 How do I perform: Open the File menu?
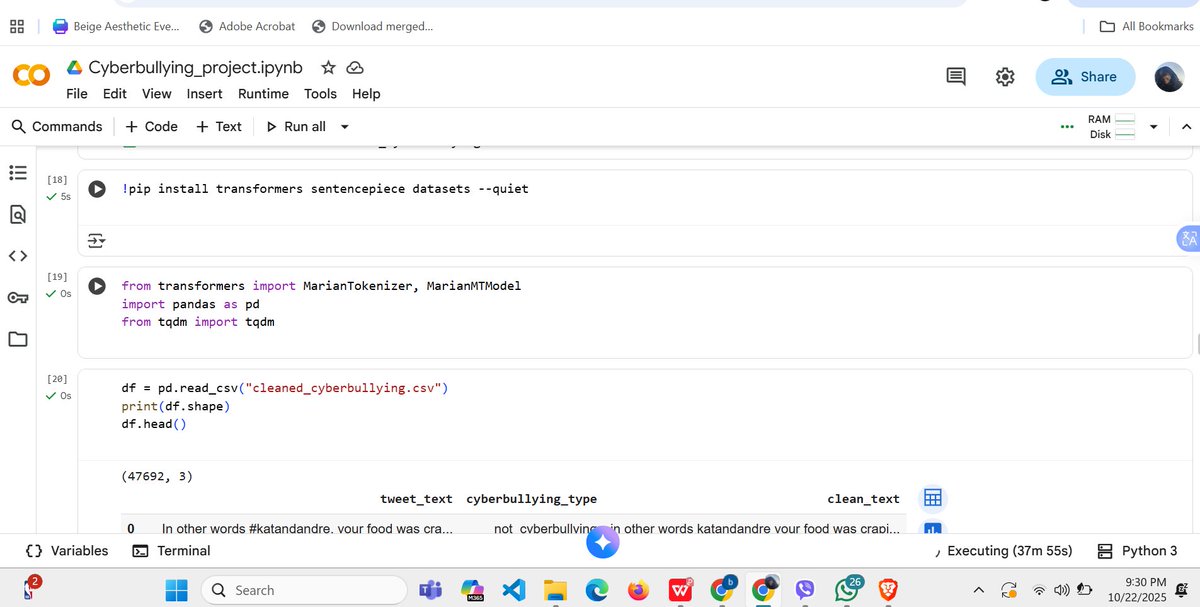click(x=77, y=94)
